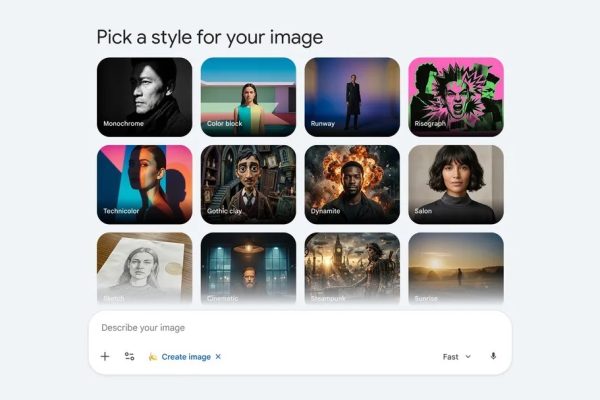The image size is (600, 400).
Task: Select the Dynamite style thumbnail
Action: tap(352, 183)
